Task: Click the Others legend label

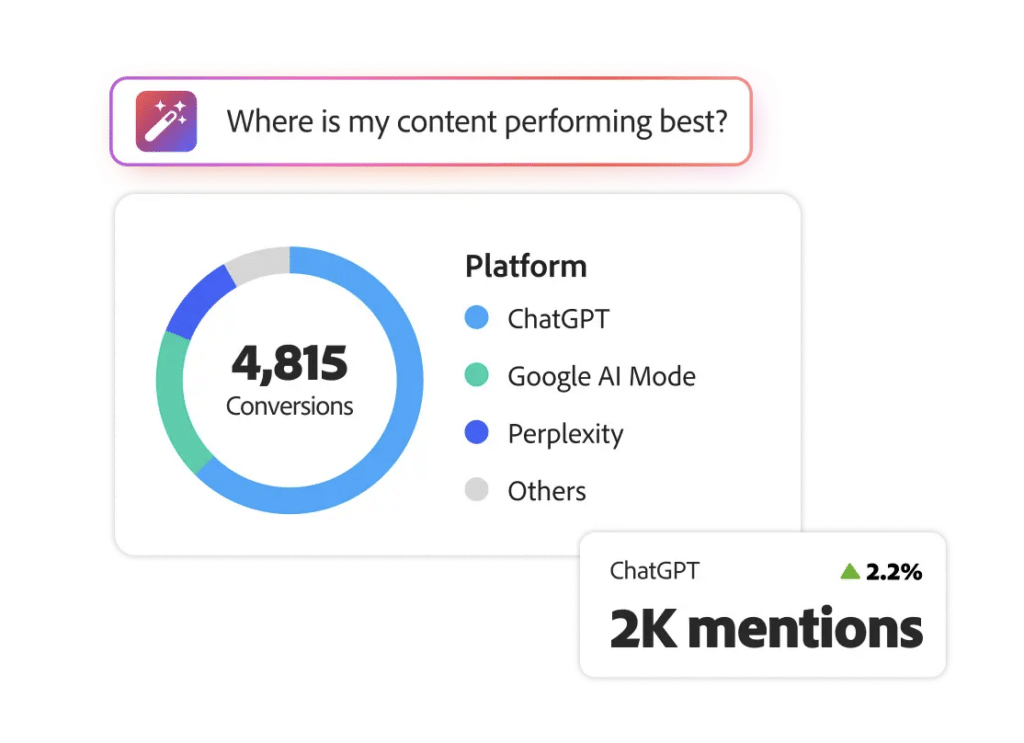Action: 547,491
